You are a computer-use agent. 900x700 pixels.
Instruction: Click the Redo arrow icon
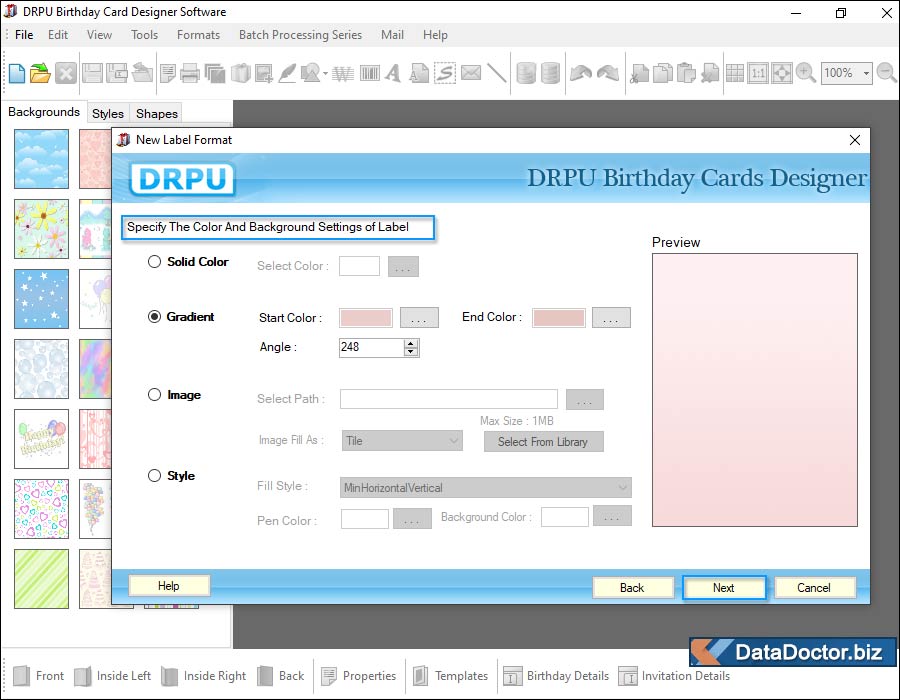tap(608, 73)
